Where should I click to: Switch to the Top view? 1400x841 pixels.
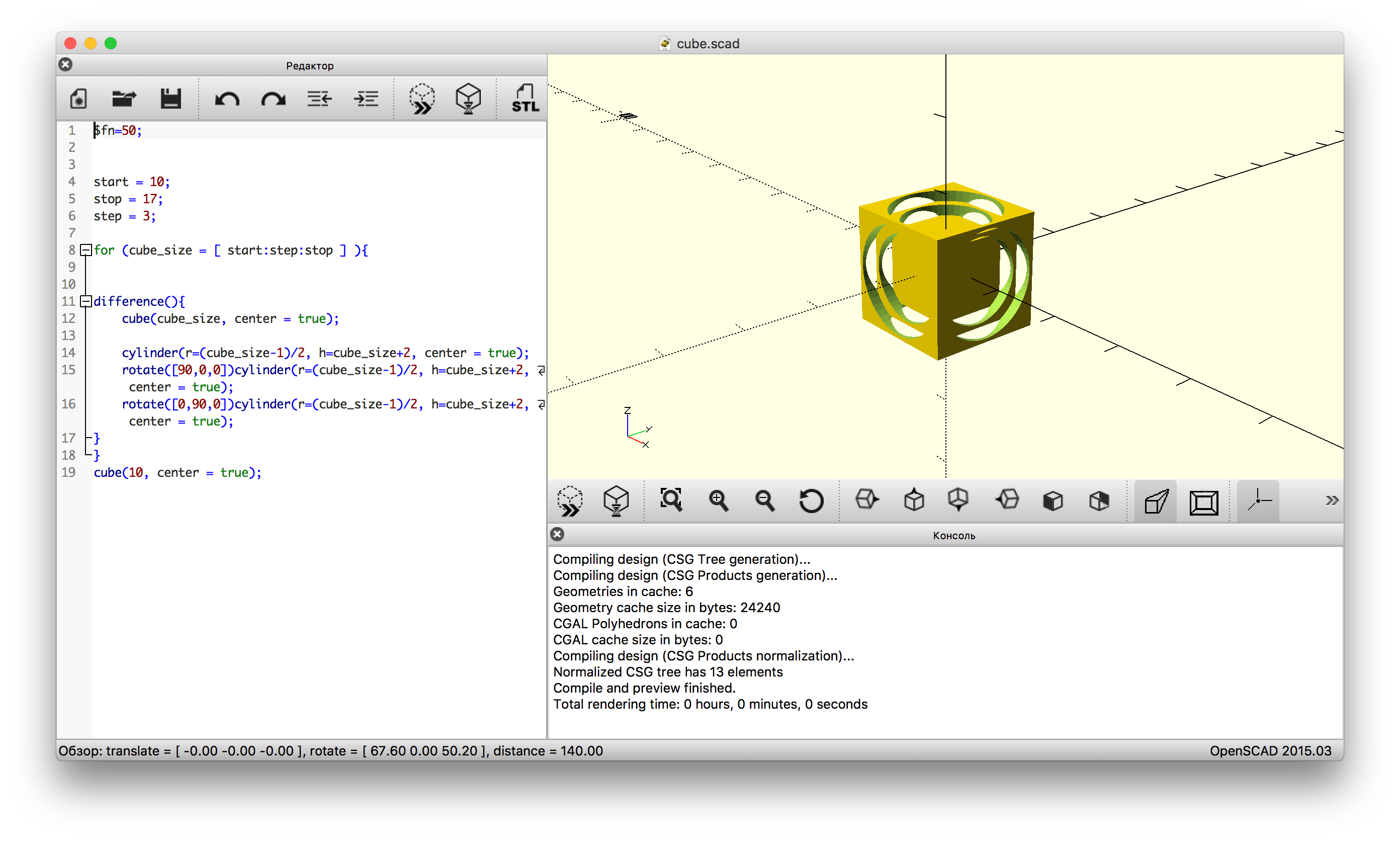coord(914,500)
